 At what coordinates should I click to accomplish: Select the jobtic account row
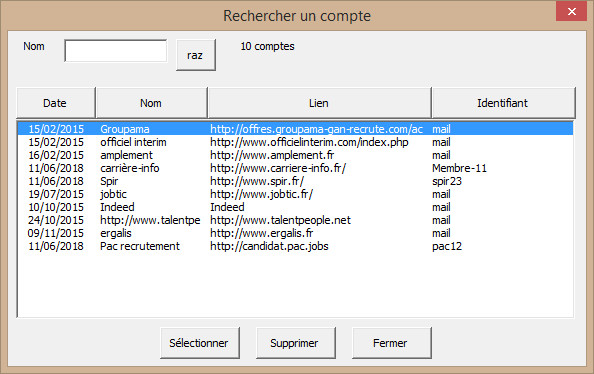(295, 194)
